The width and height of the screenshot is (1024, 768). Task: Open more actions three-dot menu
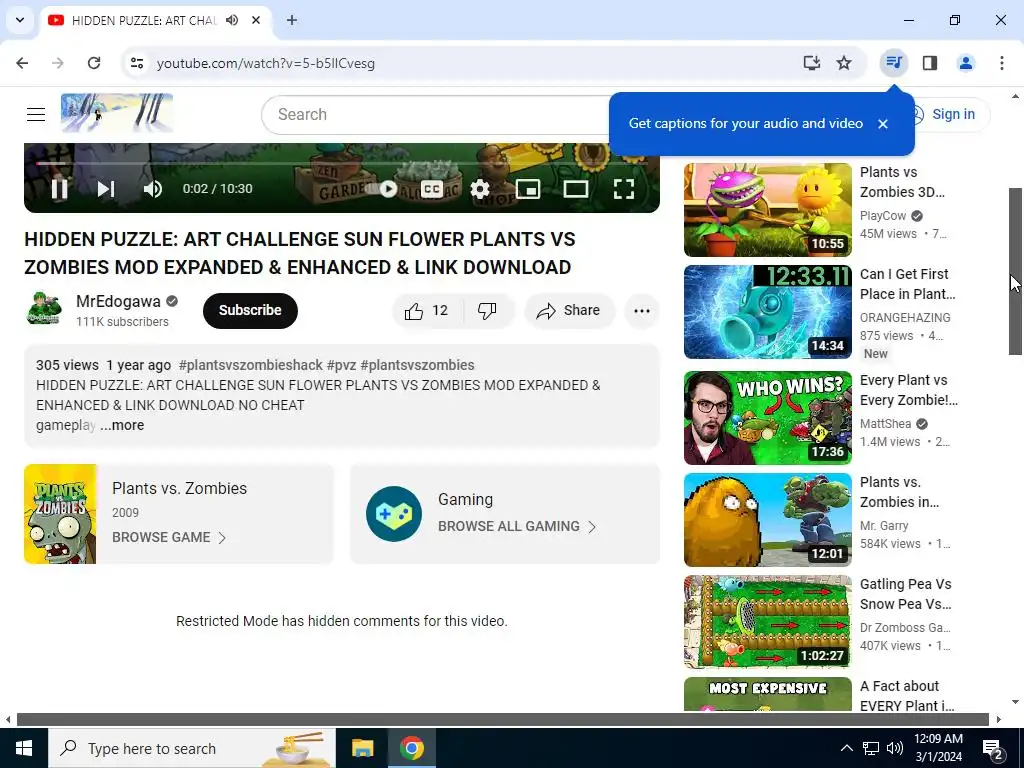[642, 311]
